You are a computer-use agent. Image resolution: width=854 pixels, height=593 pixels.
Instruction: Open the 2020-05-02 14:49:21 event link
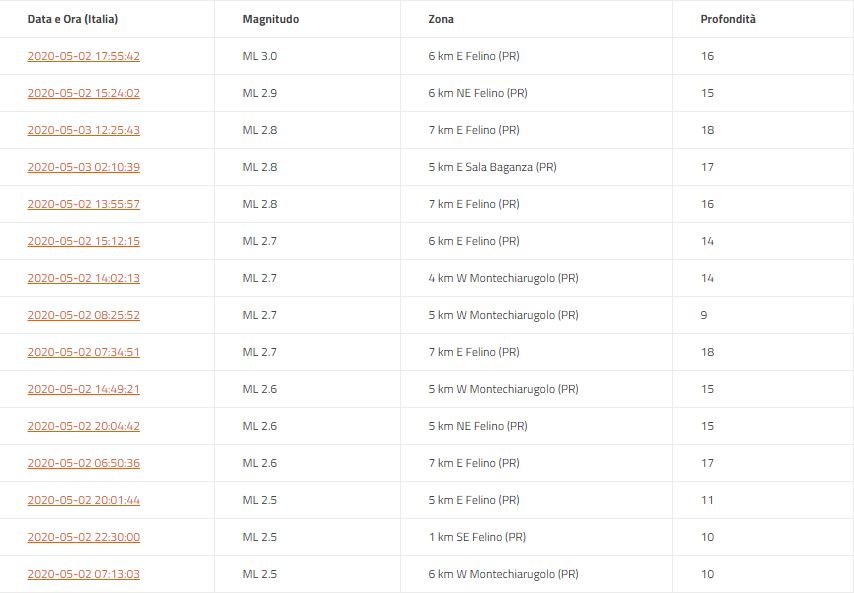coord(83,389)
